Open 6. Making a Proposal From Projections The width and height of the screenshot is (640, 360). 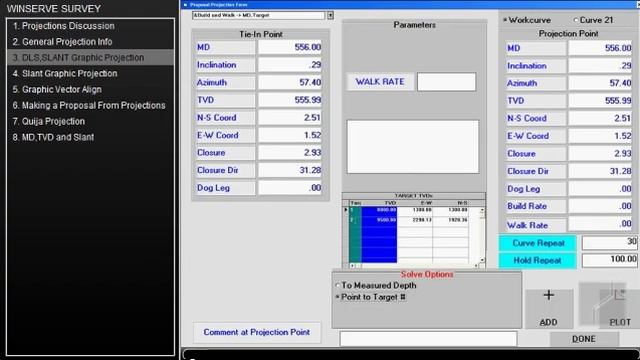pyautogui.click(x=89, y=105)
